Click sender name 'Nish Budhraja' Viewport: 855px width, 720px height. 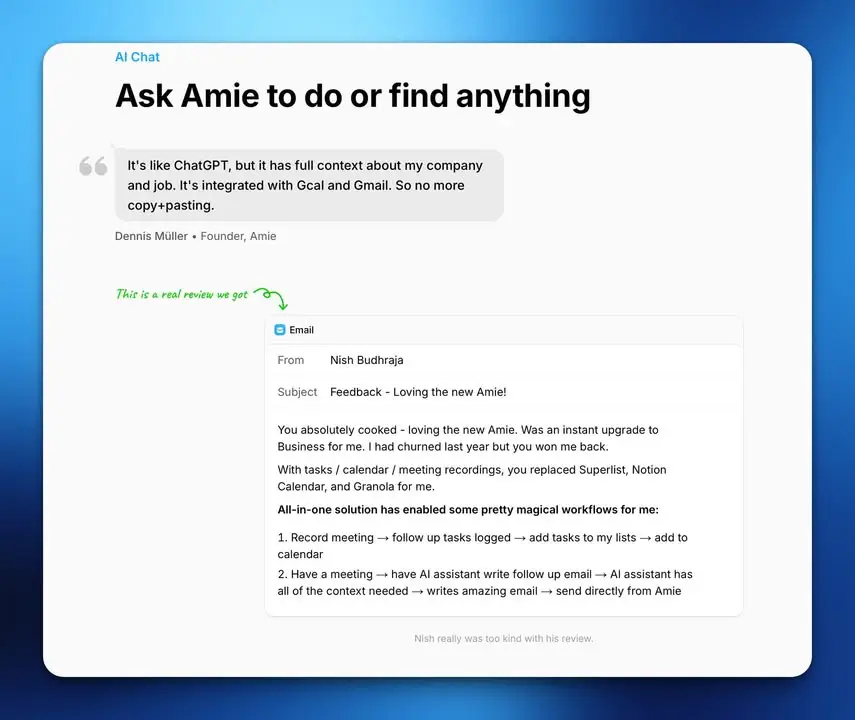coord(367,360)
